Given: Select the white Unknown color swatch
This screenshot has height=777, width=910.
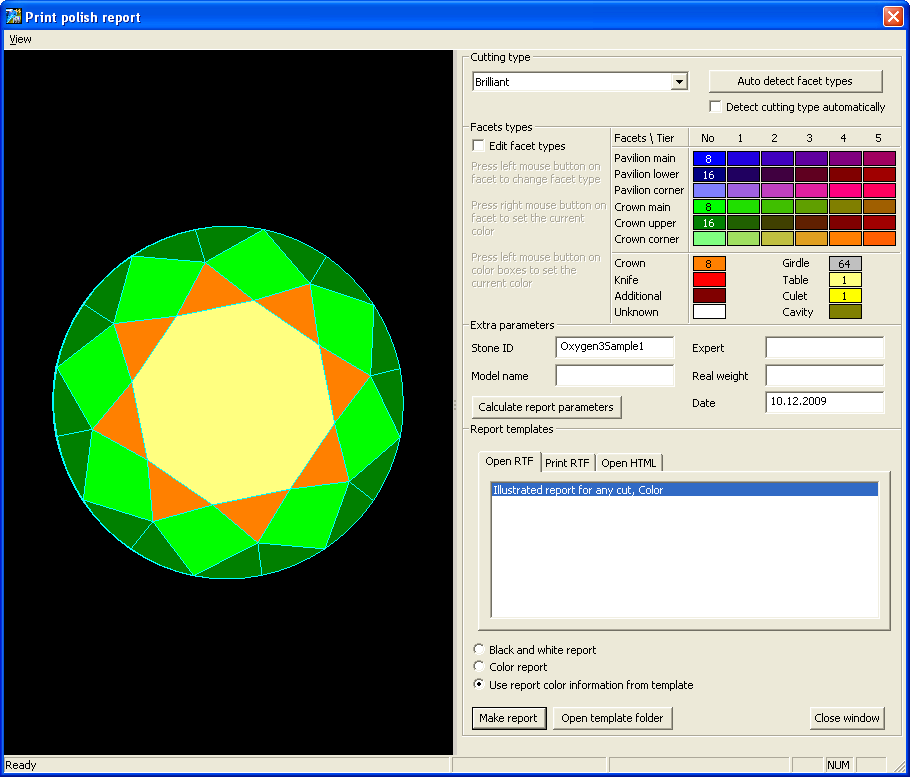Looking at the screenshot, I should tap(709, 312).
